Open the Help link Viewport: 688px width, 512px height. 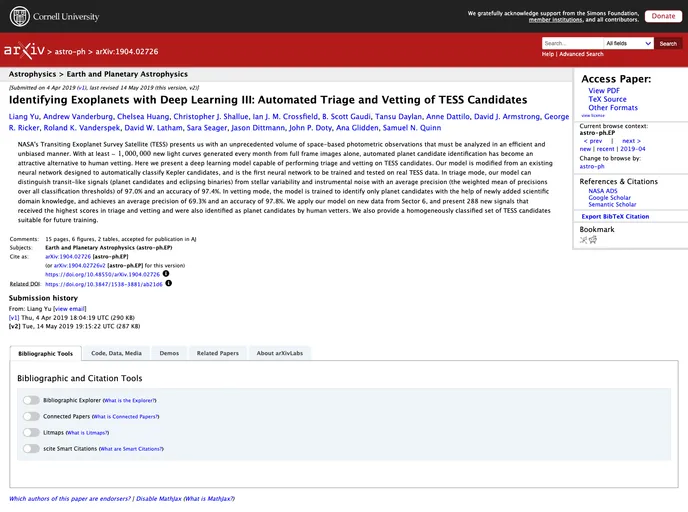[x=548, y=54]
